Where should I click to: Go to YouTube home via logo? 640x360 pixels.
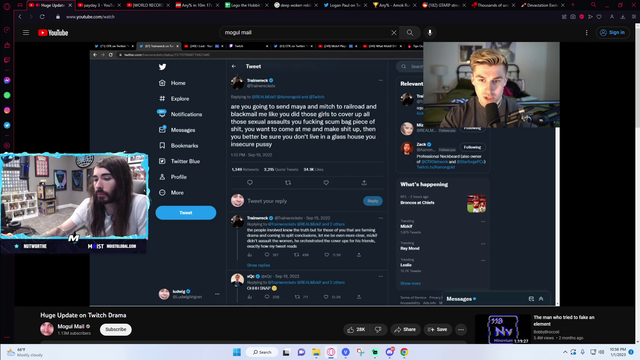[x=53, y=33]
